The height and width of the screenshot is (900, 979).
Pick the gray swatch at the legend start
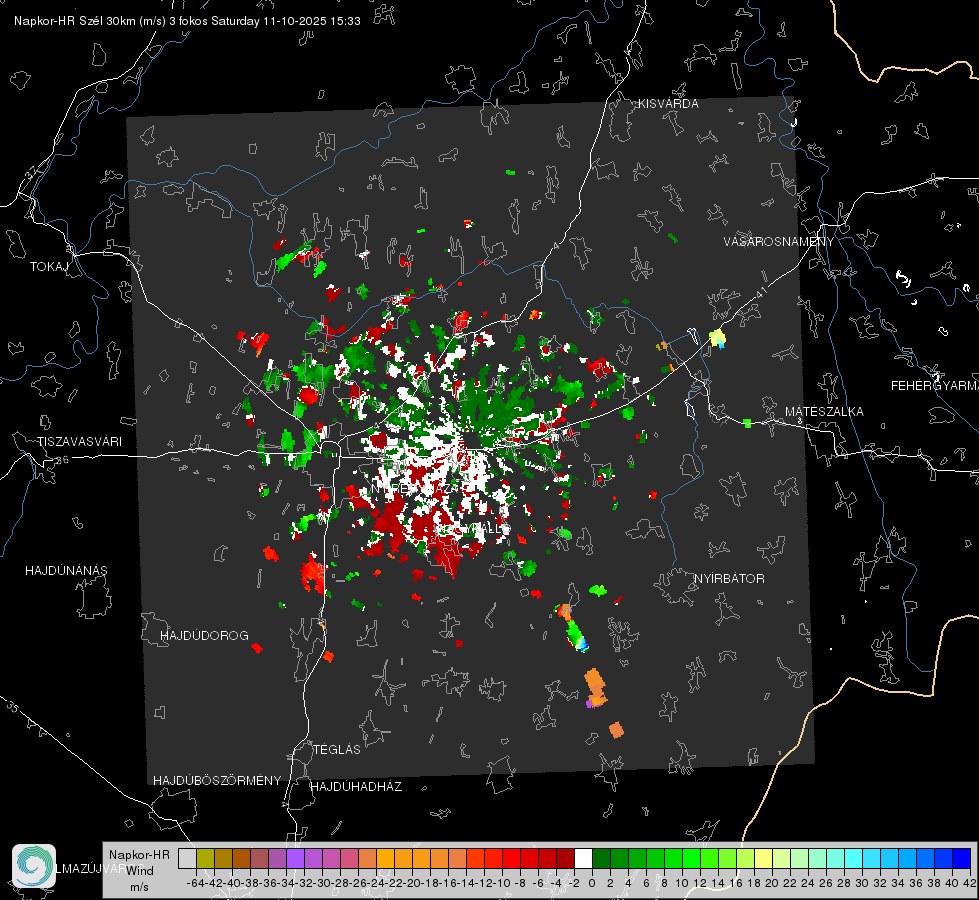click(187, 858)
